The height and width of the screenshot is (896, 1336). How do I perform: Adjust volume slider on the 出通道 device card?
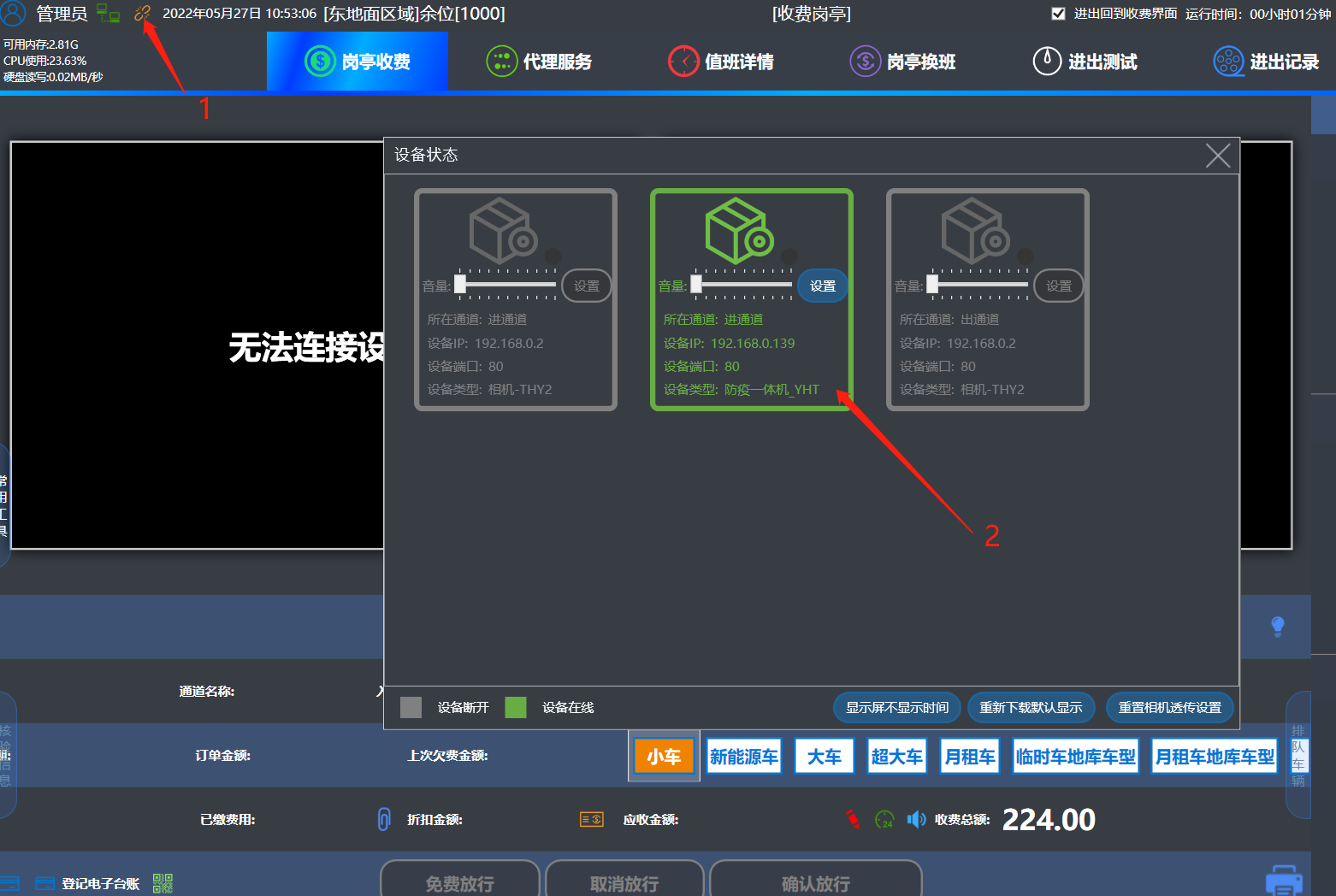point(978,285)
